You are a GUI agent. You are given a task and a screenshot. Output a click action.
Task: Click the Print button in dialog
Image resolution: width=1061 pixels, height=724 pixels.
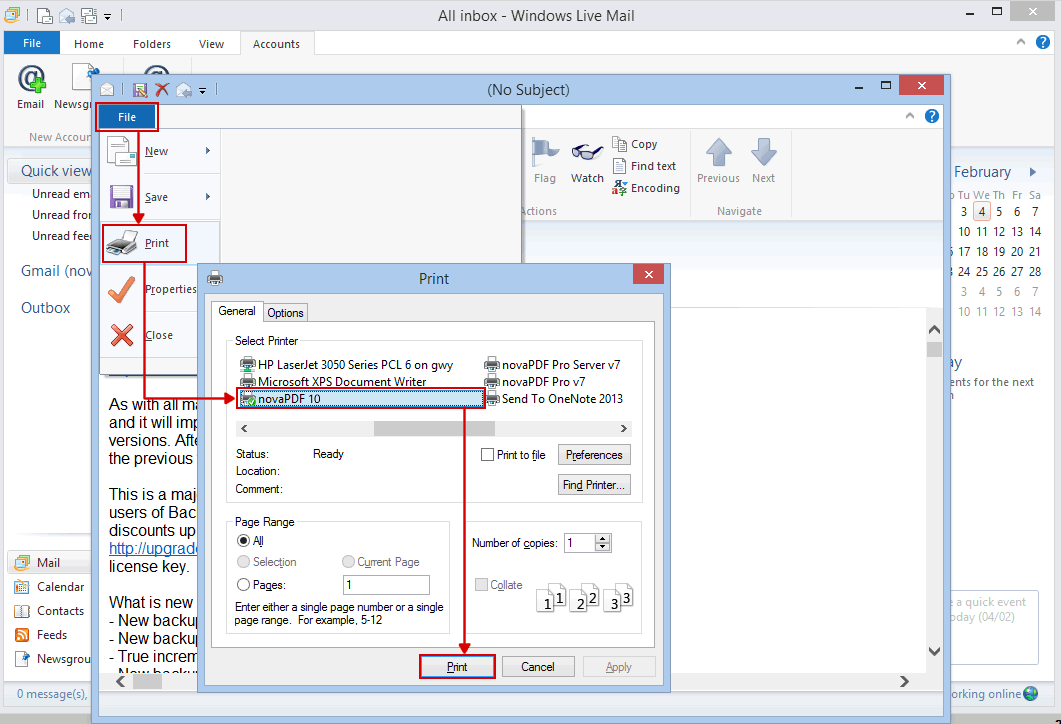457,666
